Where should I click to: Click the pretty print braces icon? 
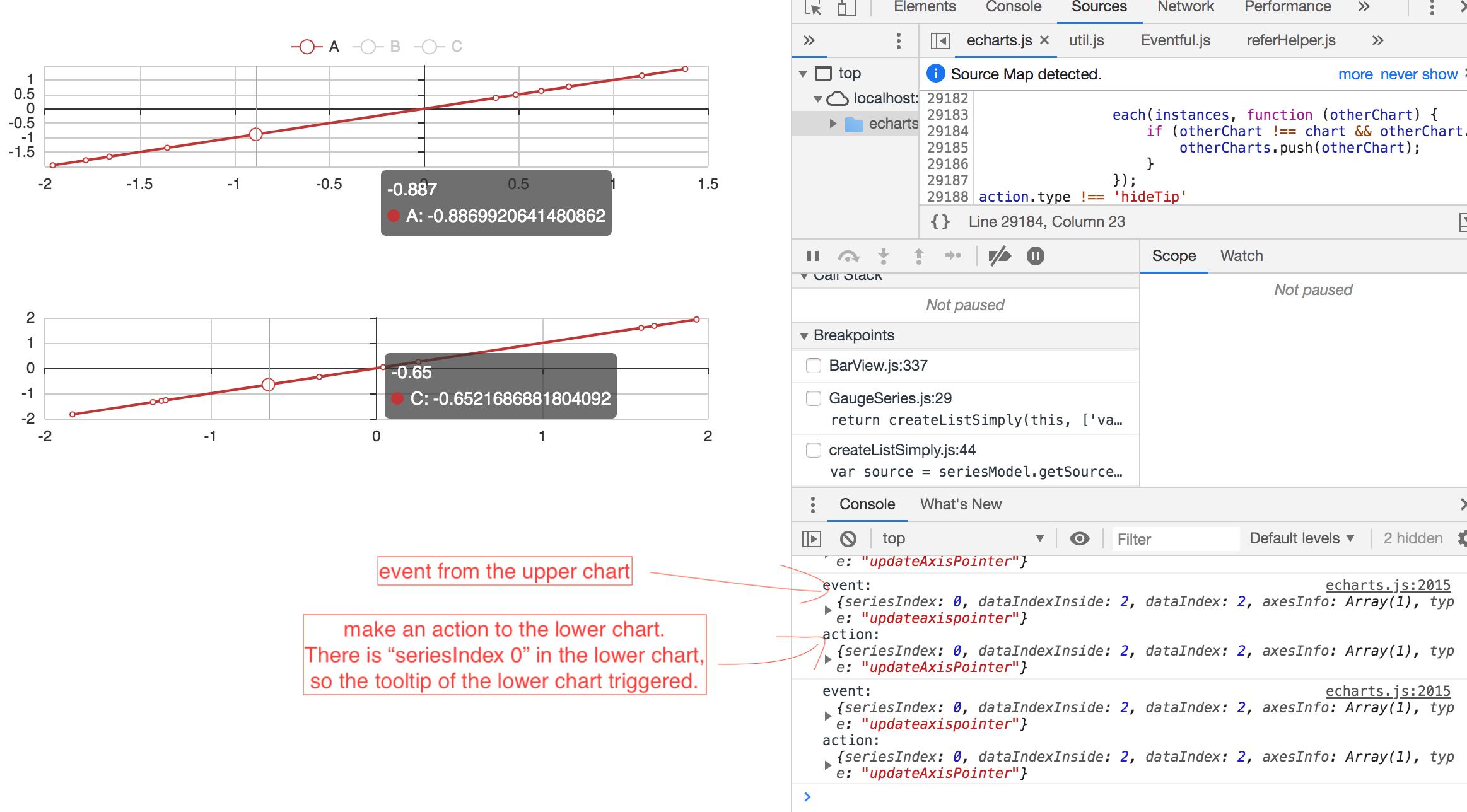pyautogui.click(x=940, y=222)
